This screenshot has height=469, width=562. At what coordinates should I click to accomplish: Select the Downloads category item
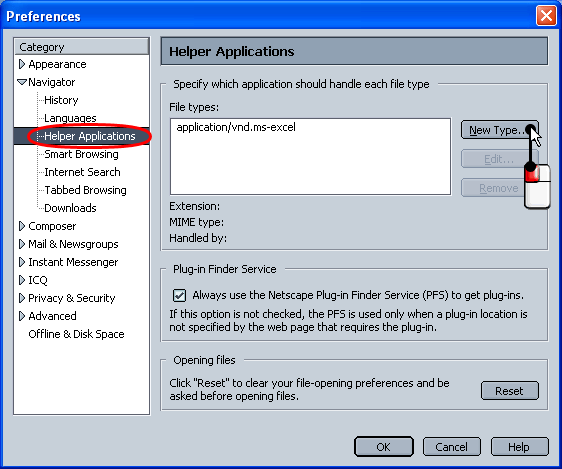coord(70,208)
